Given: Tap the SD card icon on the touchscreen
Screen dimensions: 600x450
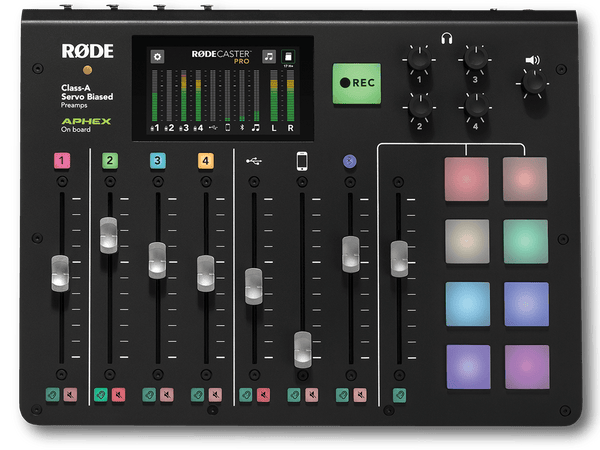Looking at the screenshot, I should (288, 57).
